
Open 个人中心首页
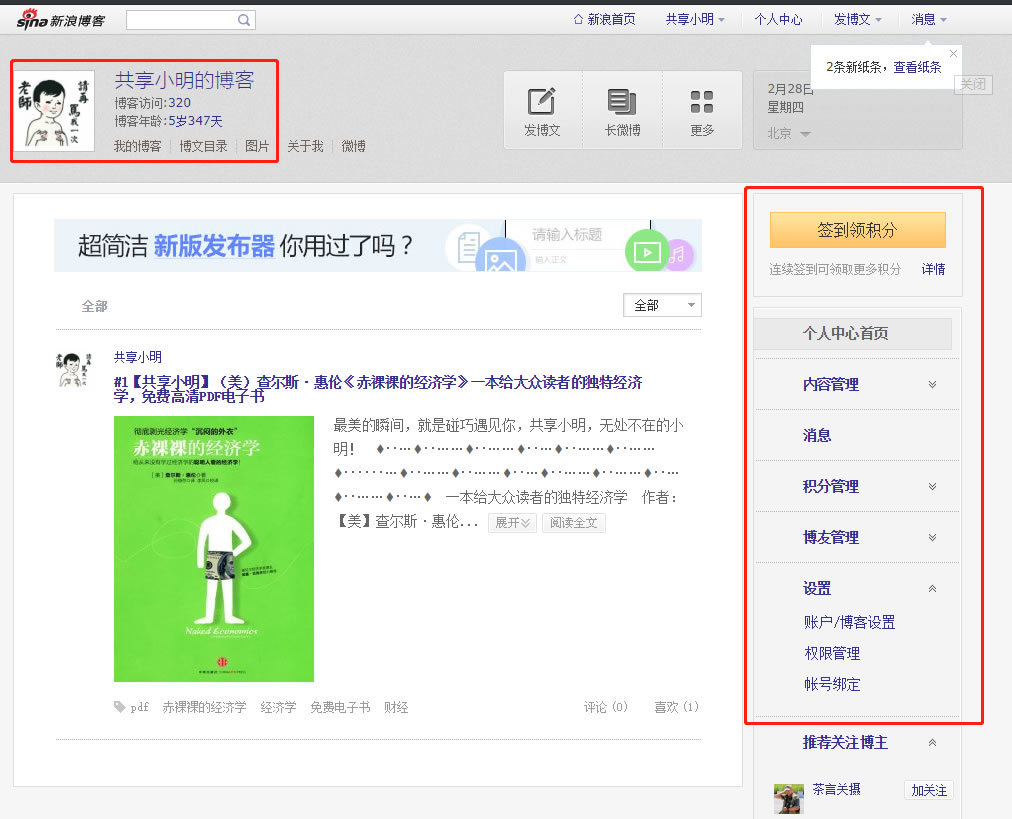pyautogui.click(x=853, y=334)
